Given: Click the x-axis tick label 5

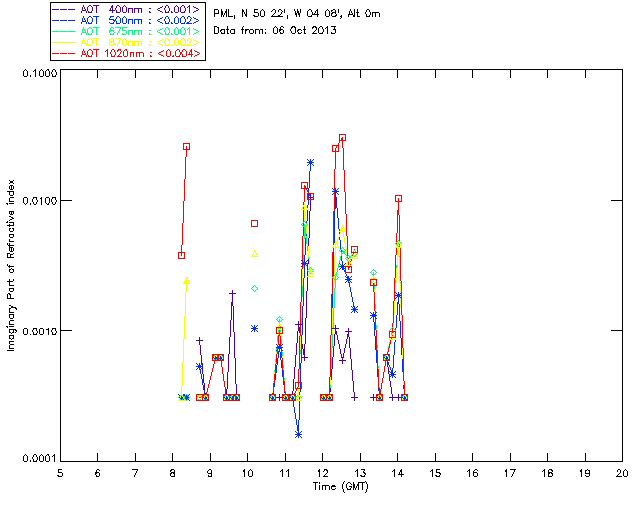Looking at the screenshot, I should (x=60, y=473).
